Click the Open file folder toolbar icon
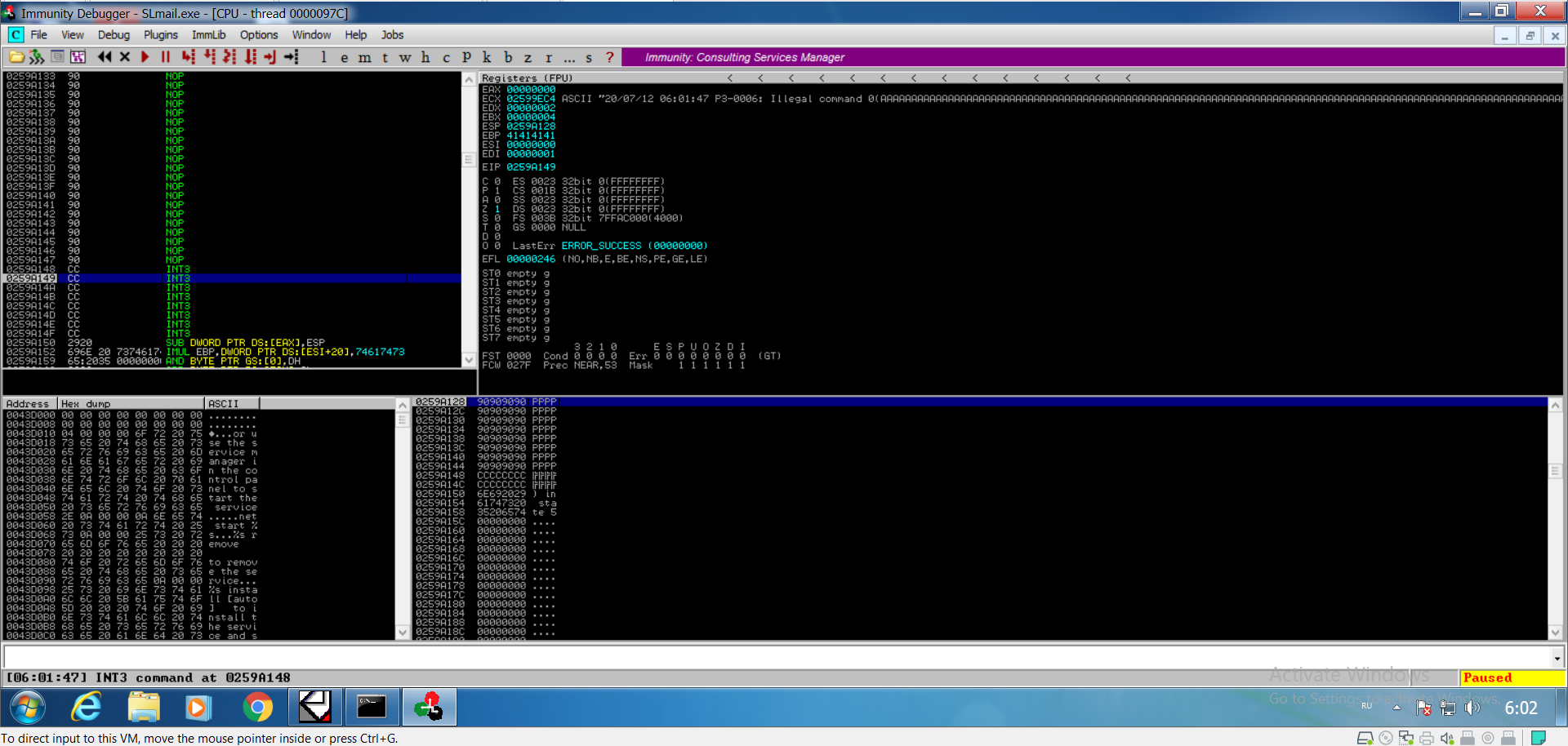Image resolution: width=1568 pixels, height=746 pixels. [16, 57]
